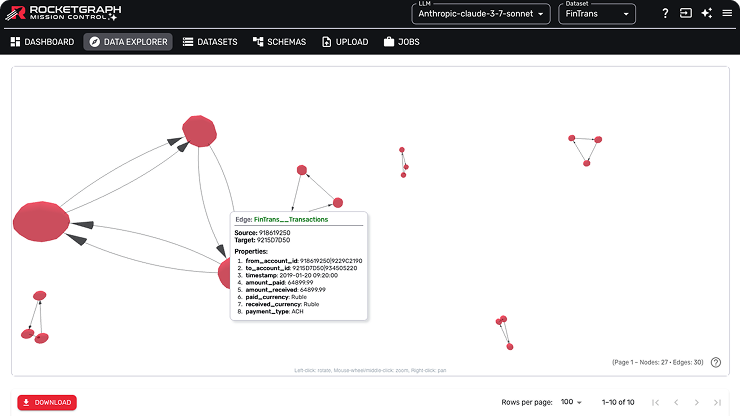Go to first page of results

coord(656,402)
